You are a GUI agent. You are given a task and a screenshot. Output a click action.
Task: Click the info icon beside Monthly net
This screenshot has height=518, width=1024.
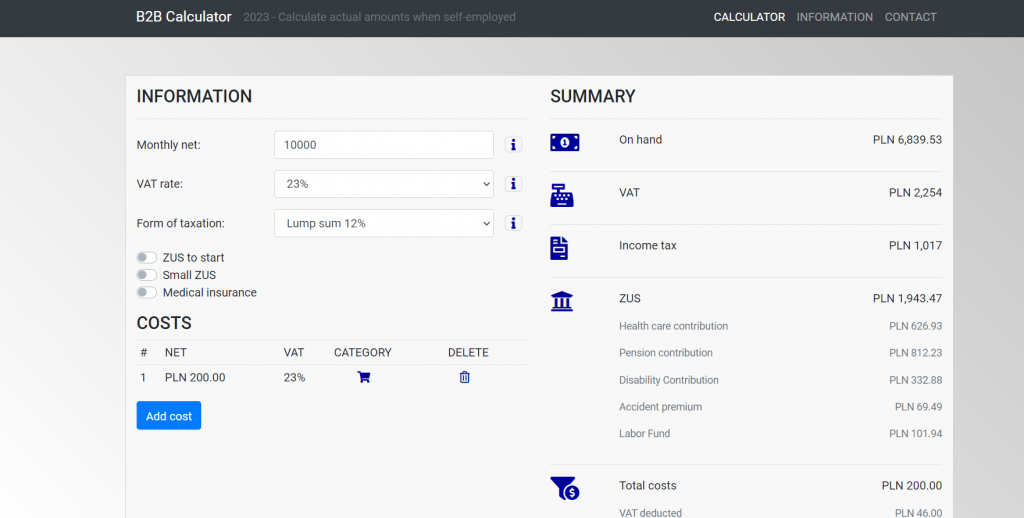[x=513, y=145]
